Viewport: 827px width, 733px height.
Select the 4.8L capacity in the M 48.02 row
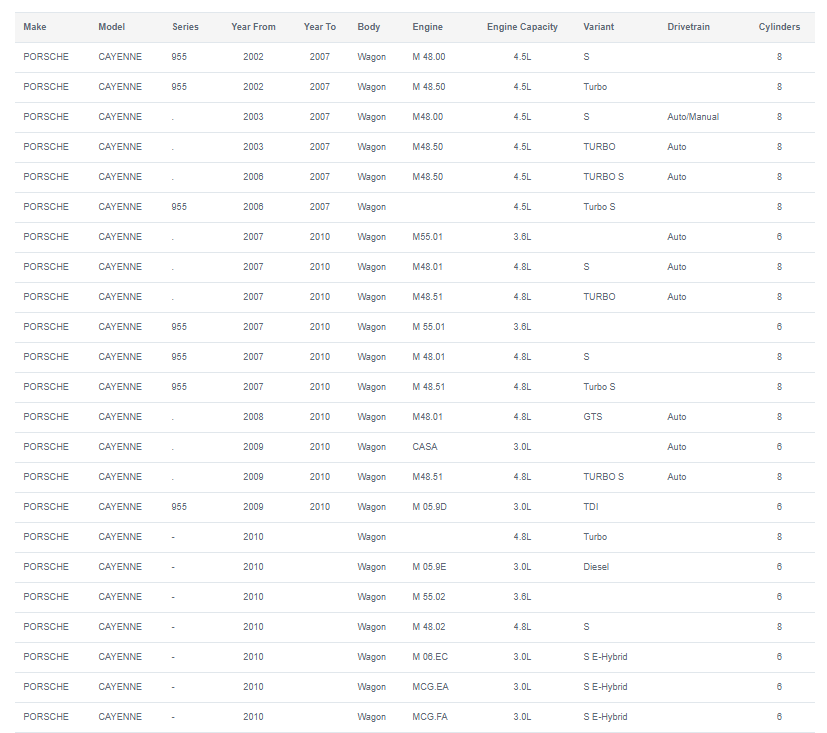click(x=522, y=627)
